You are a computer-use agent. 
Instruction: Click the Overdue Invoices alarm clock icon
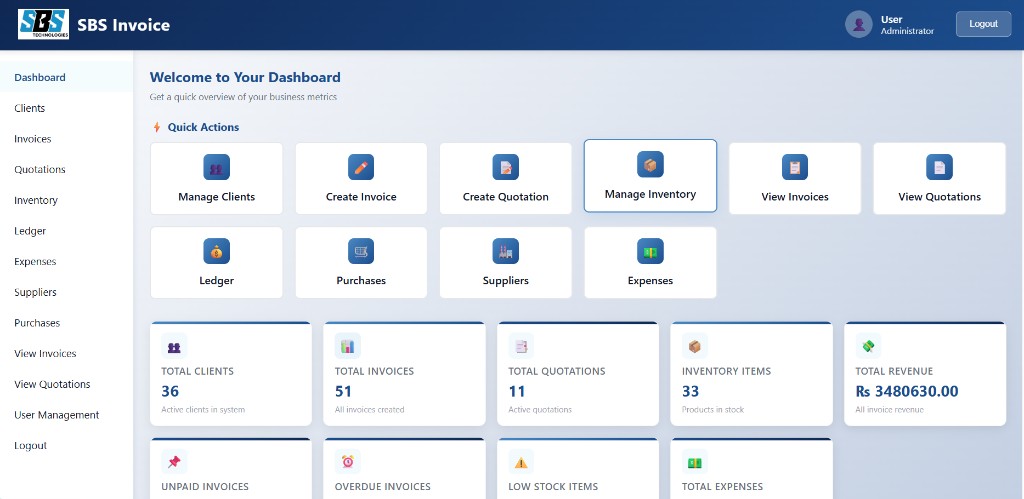(x=348, y=462)
